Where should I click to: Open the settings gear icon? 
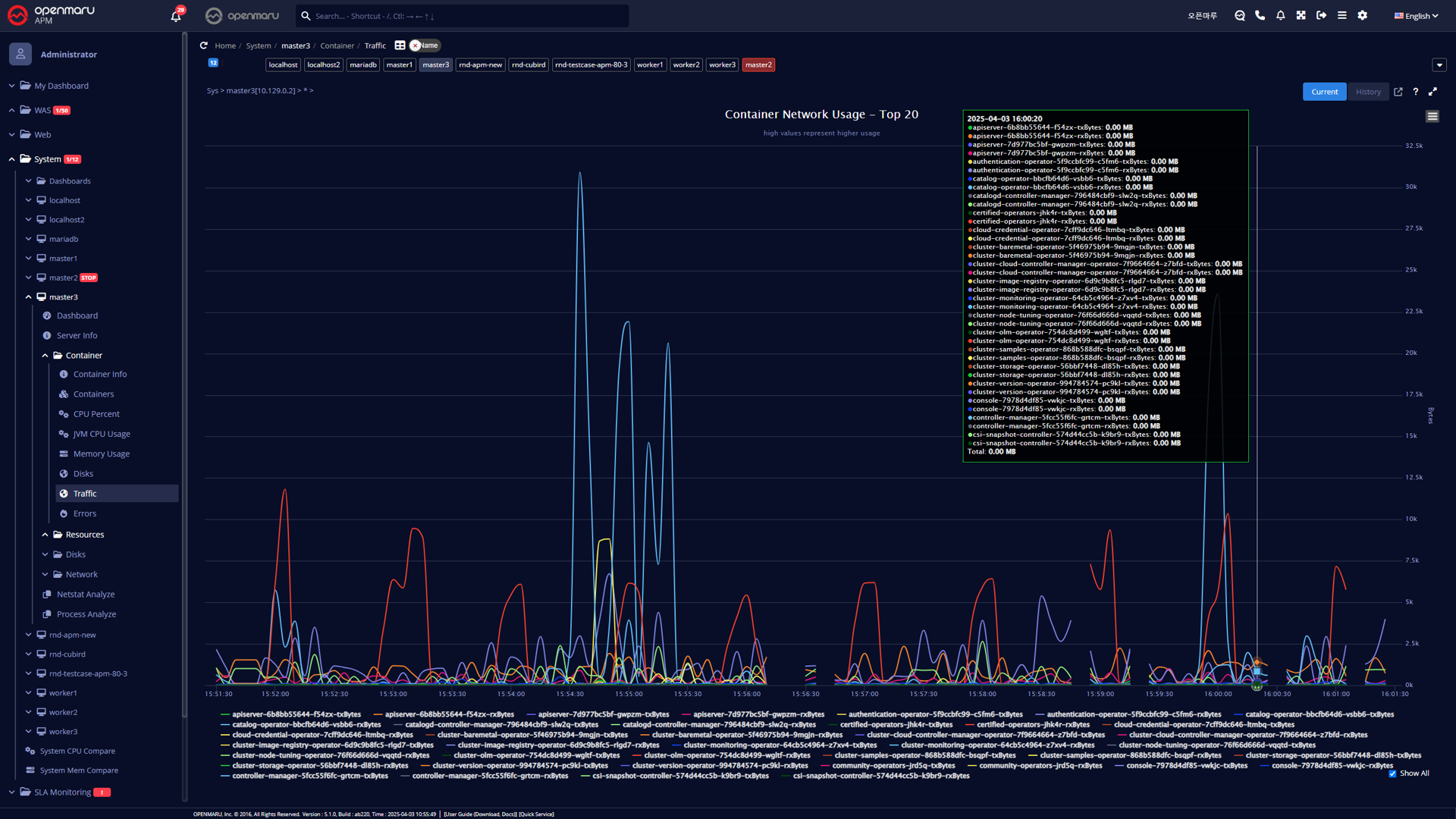point(1363,15)
